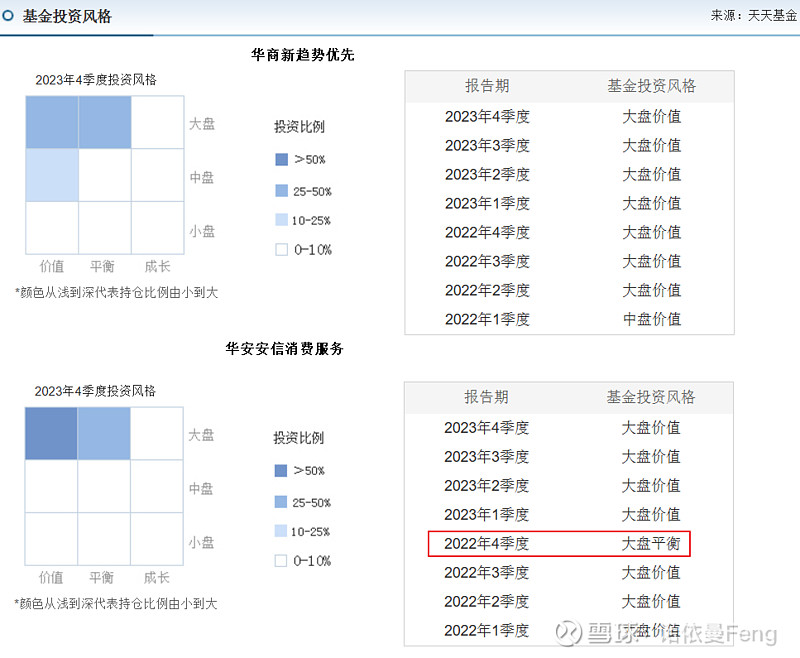Select 2023年3季度 row in the 华商 table
Viewport: 800px width, 658px height.
tap(569, 146)
